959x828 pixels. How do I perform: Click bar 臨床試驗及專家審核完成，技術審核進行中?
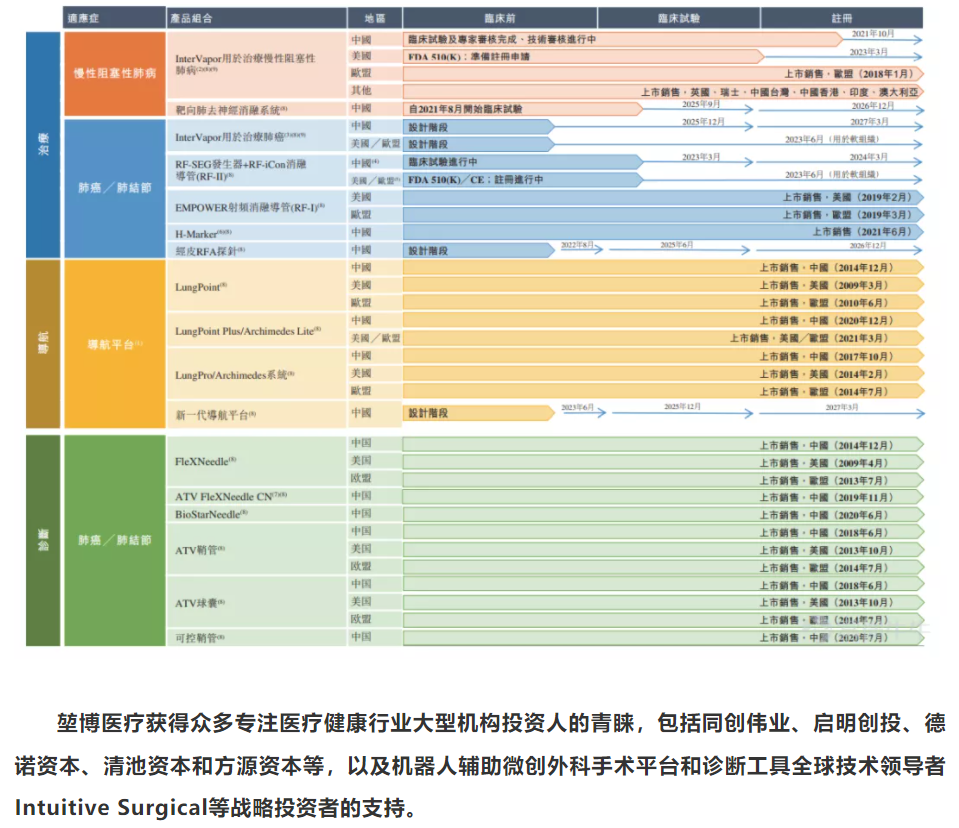(x=623, y=39)
